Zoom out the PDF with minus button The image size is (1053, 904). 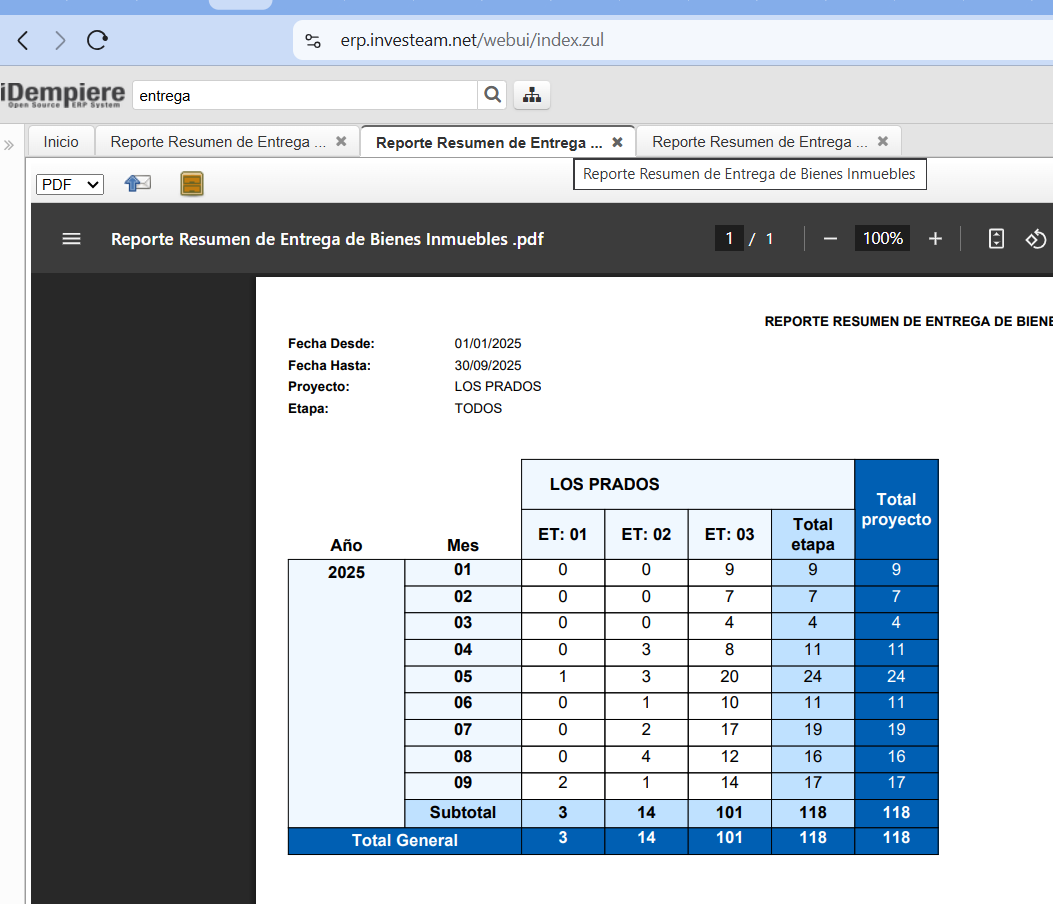coord(829,239)
